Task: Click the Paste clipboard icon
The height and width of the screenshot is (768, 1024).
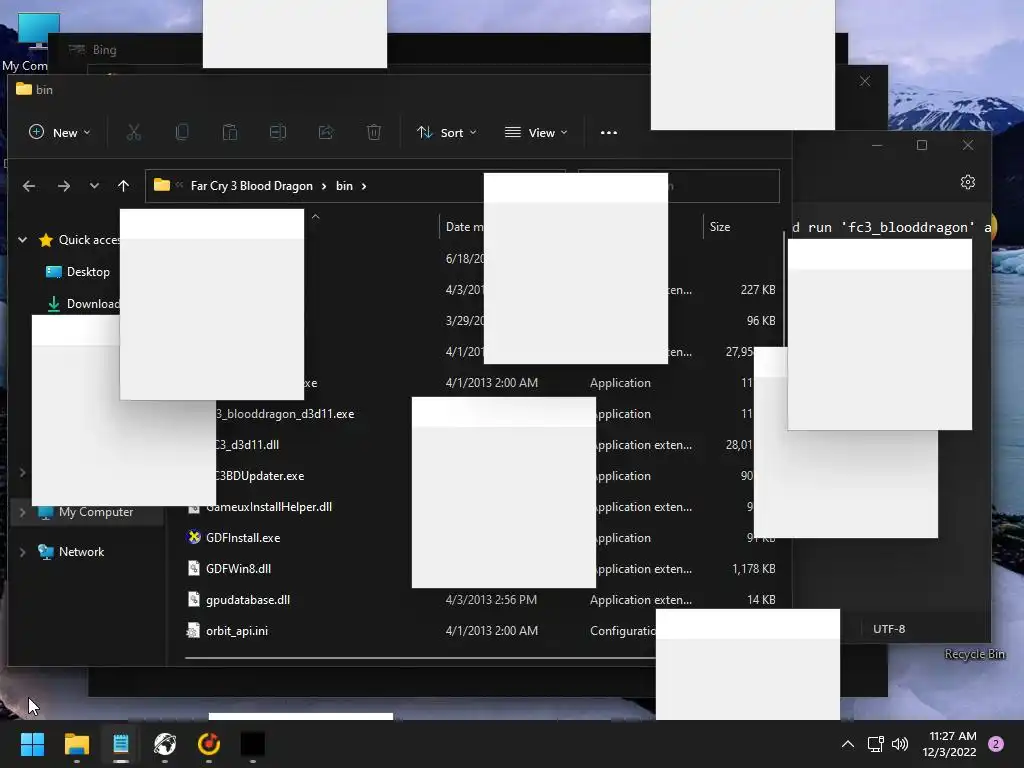Action: click(x=230, y=133)
